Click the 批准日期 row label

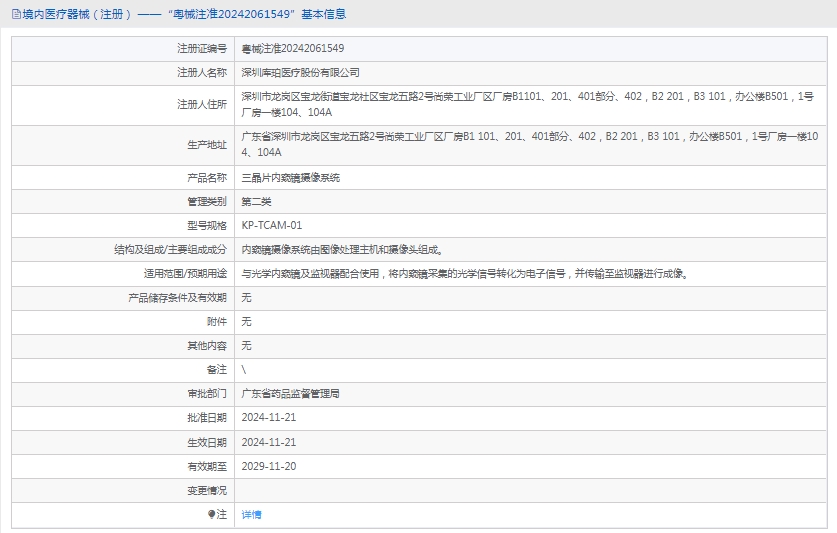(x=206, y=418)
